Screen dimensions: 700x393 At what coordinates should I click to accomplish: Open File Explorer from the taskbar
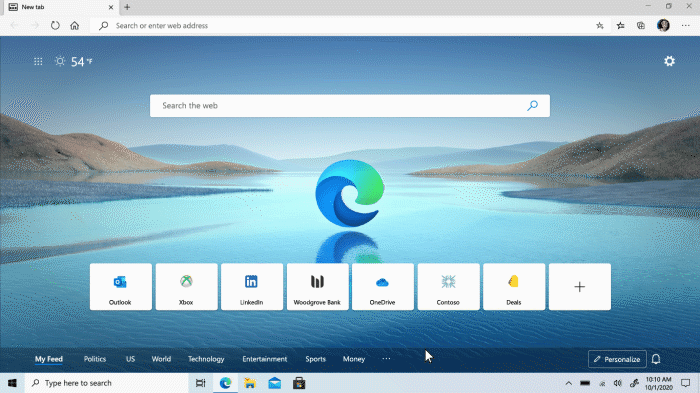(x=250, y=383)
